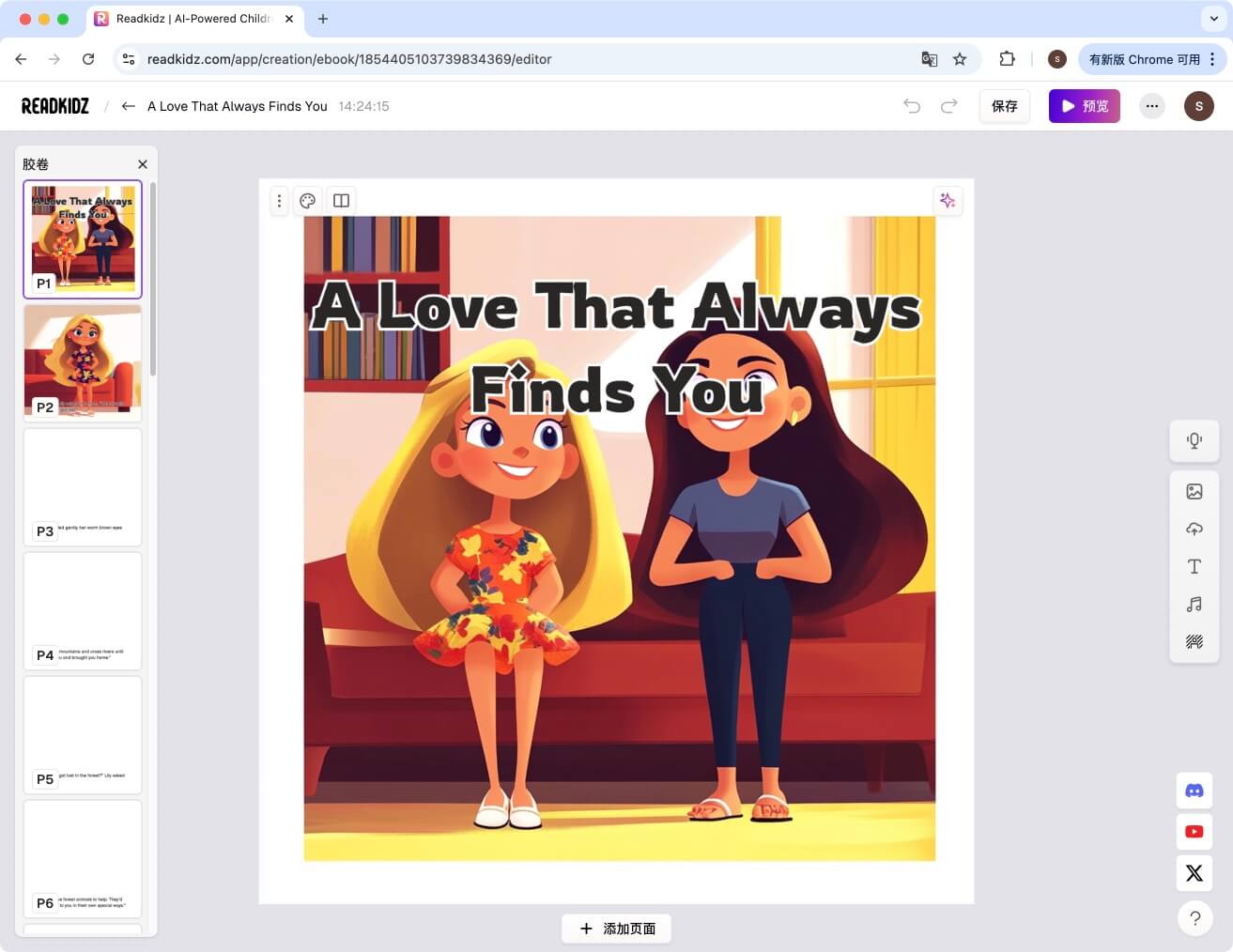
Task: Close the 胶卷 filmstrip panel
Action: [x=142, y=163]
